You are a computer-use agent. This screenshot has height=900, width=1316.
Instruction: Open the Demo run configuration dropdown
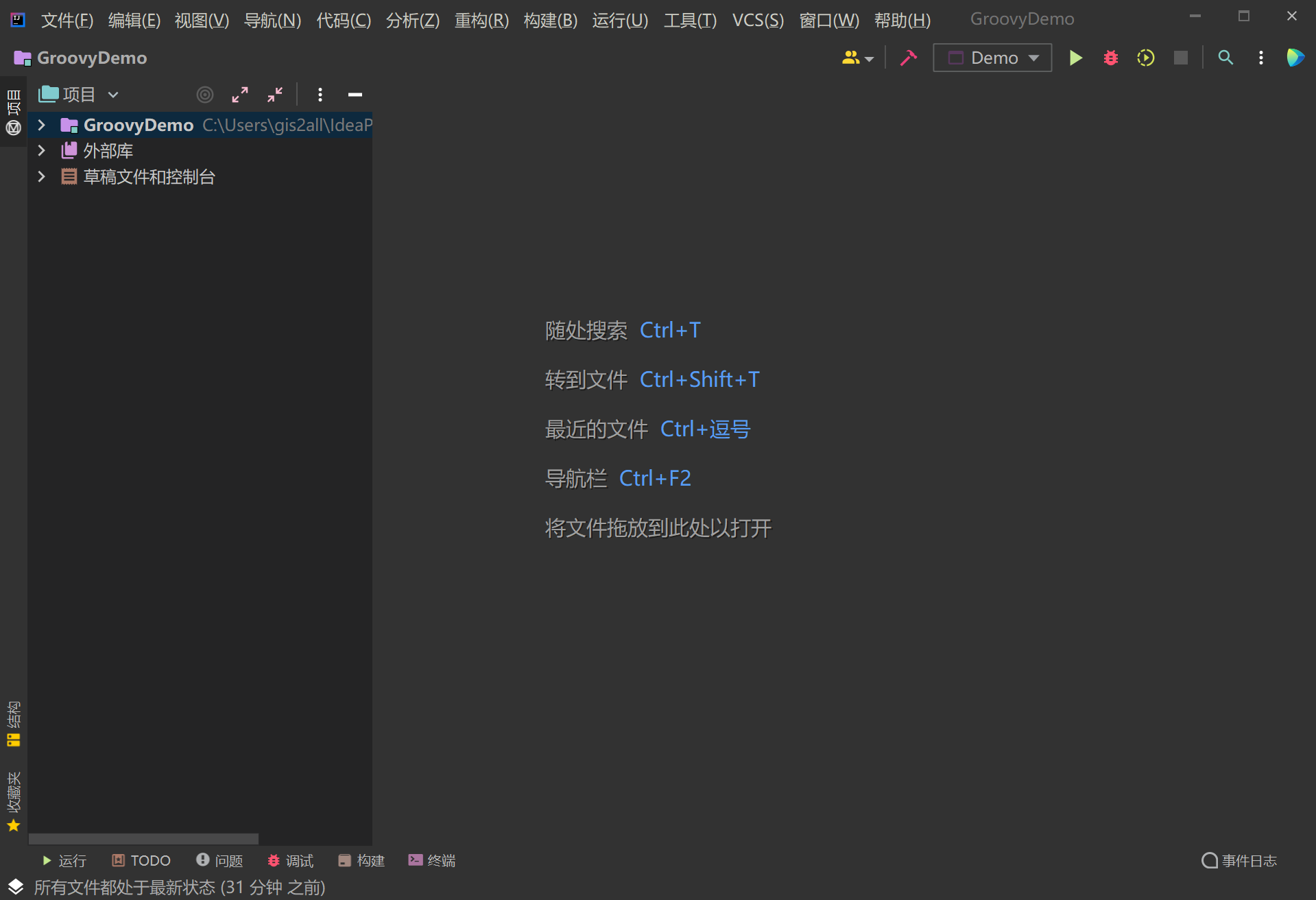(x=992, y=58)
